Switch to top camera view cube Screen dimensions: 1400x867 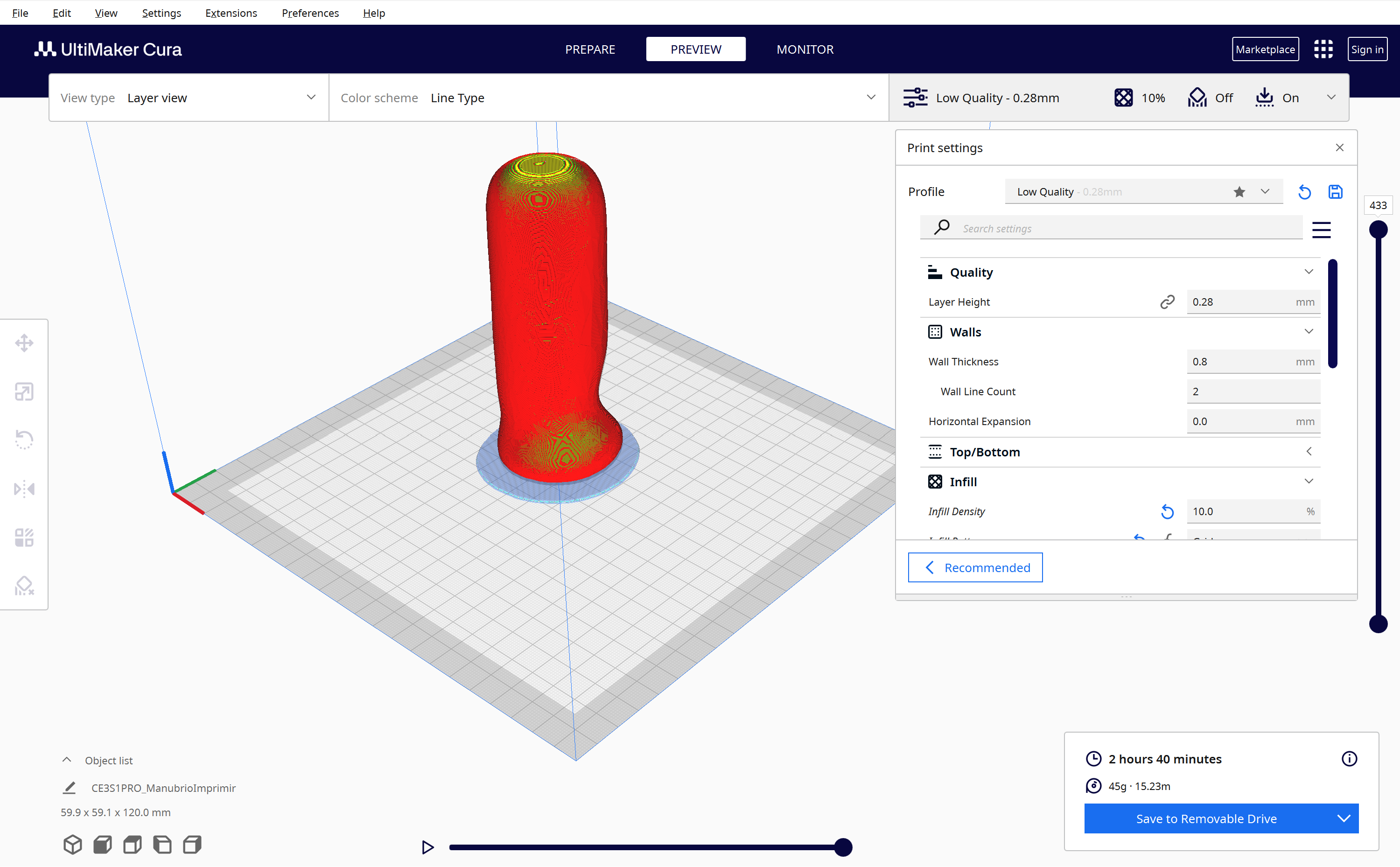click(x=133, y=844)
